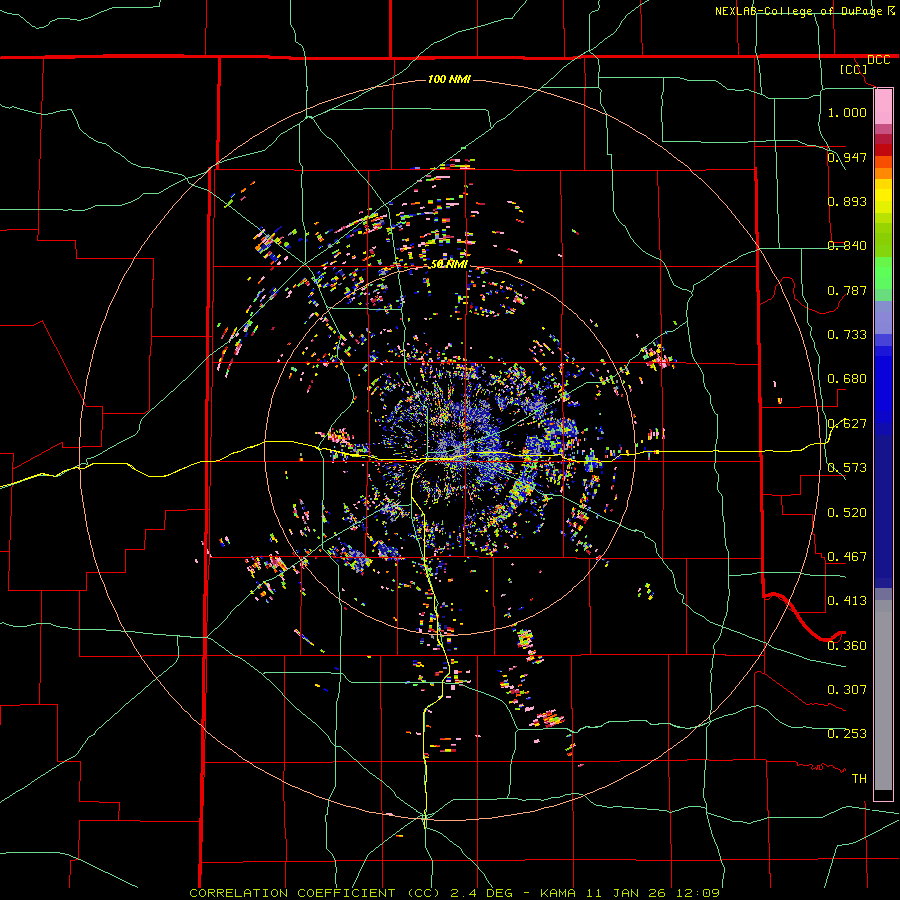
Task: Select the 0.573 scale value
Action: pyautogui.click(x=847, y=467)
